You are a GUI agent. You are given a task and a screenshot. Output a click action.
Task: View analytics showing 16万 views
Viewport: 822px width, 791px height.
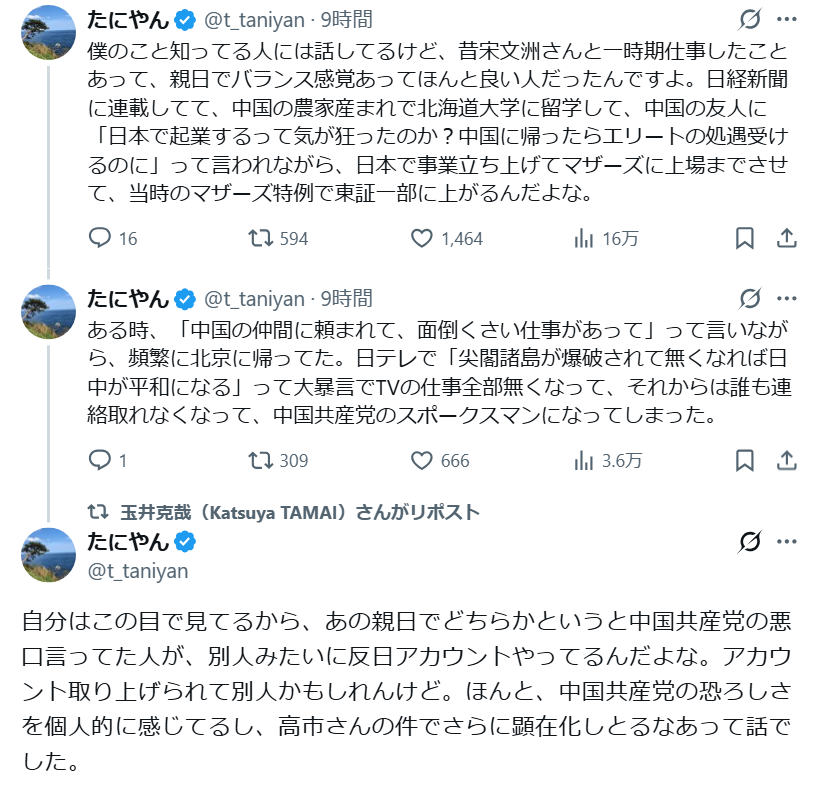(x=584, y=238)
